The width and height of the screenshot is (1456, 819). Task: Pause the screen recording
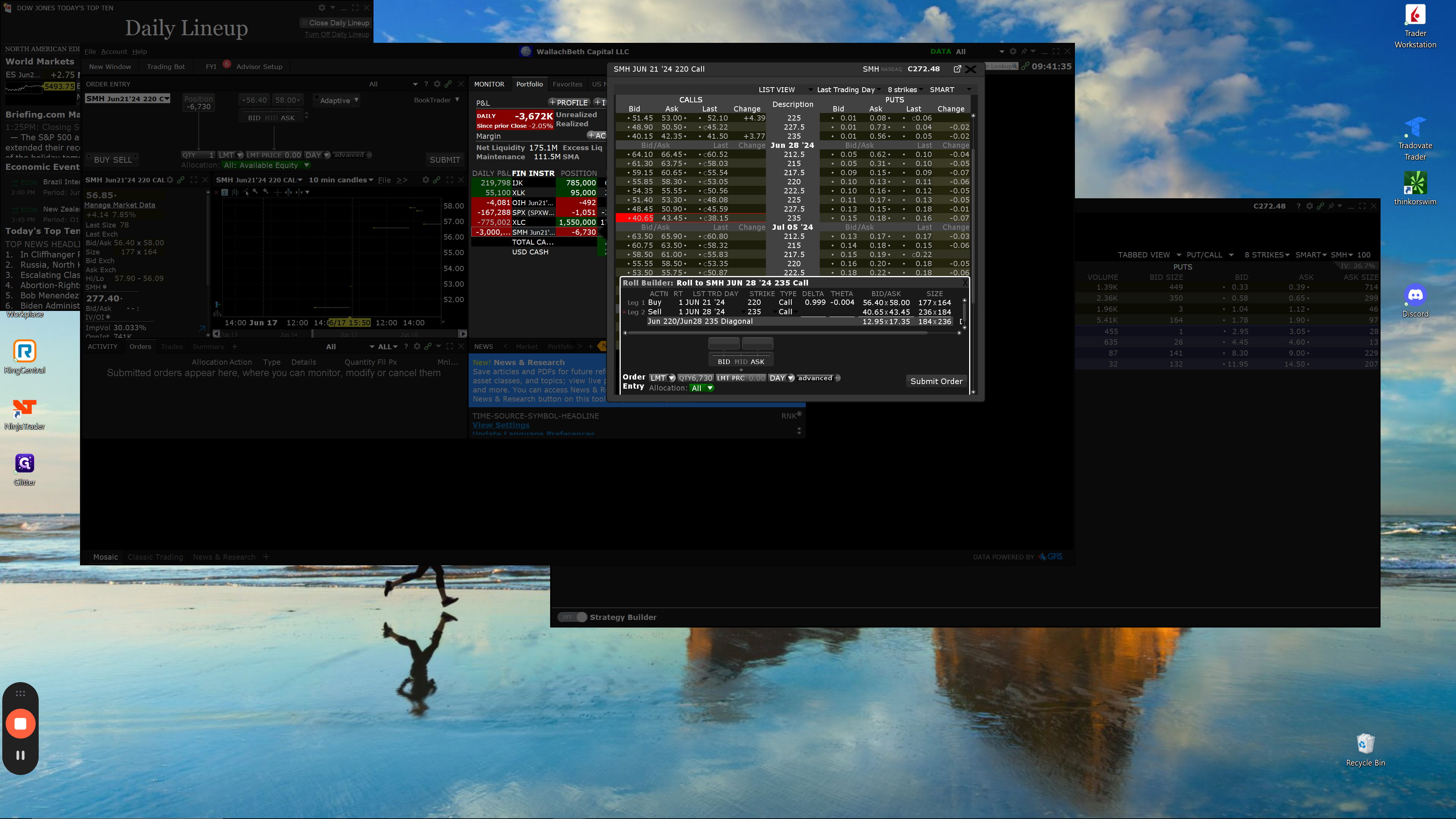click(20, 755)
